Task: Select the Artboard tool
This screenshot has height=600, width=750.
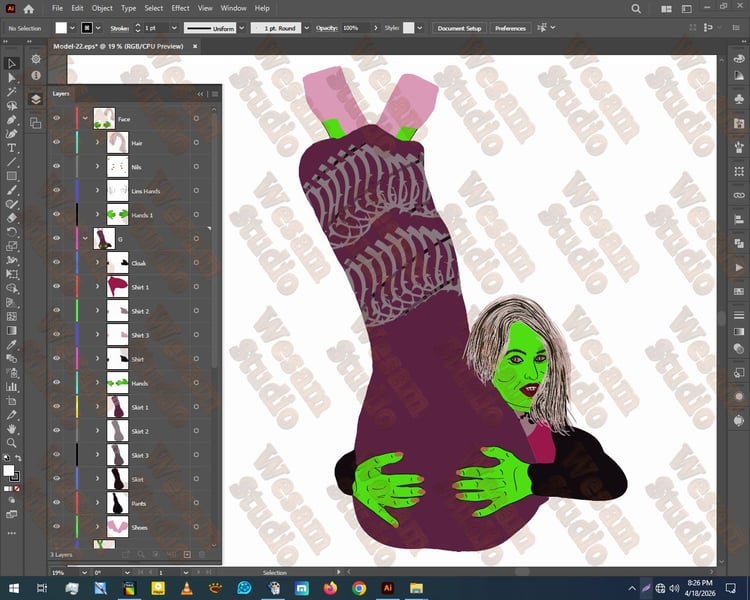Action: (x=11, y=401)
